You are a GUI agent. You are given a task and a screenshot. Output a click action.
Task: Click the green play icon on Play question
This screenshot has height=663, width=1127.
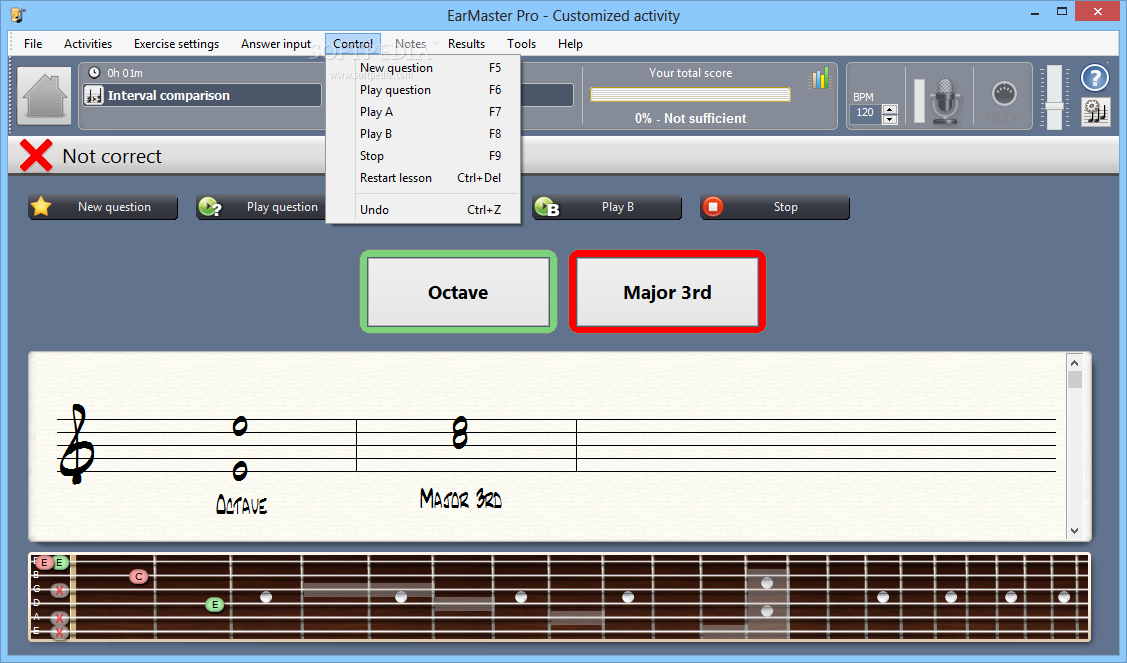pyautogui.click(x=209, y=207)
